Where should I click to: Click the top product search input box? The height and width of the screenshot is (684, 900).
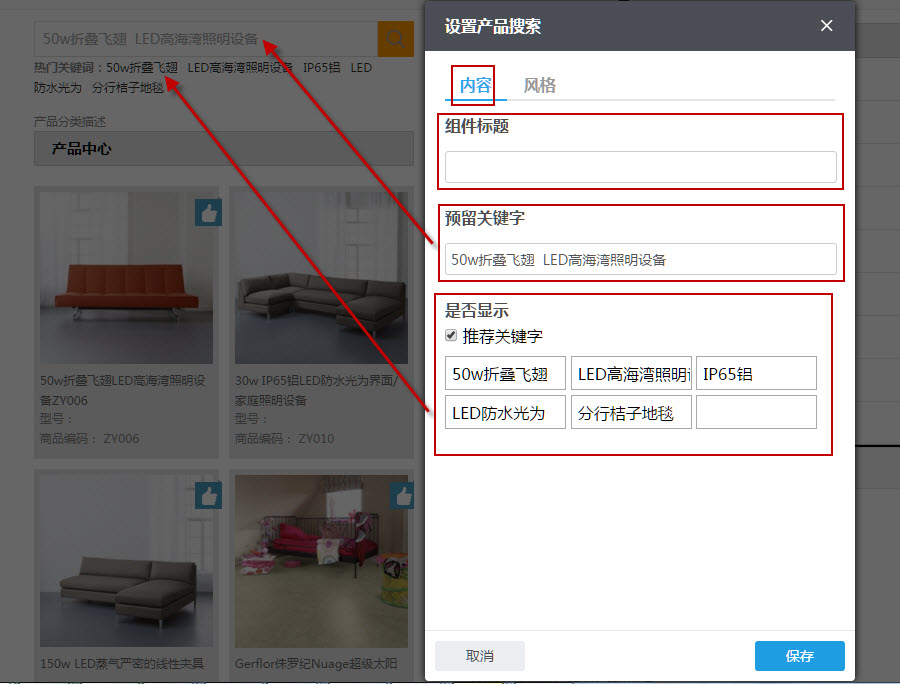(200, 39)
